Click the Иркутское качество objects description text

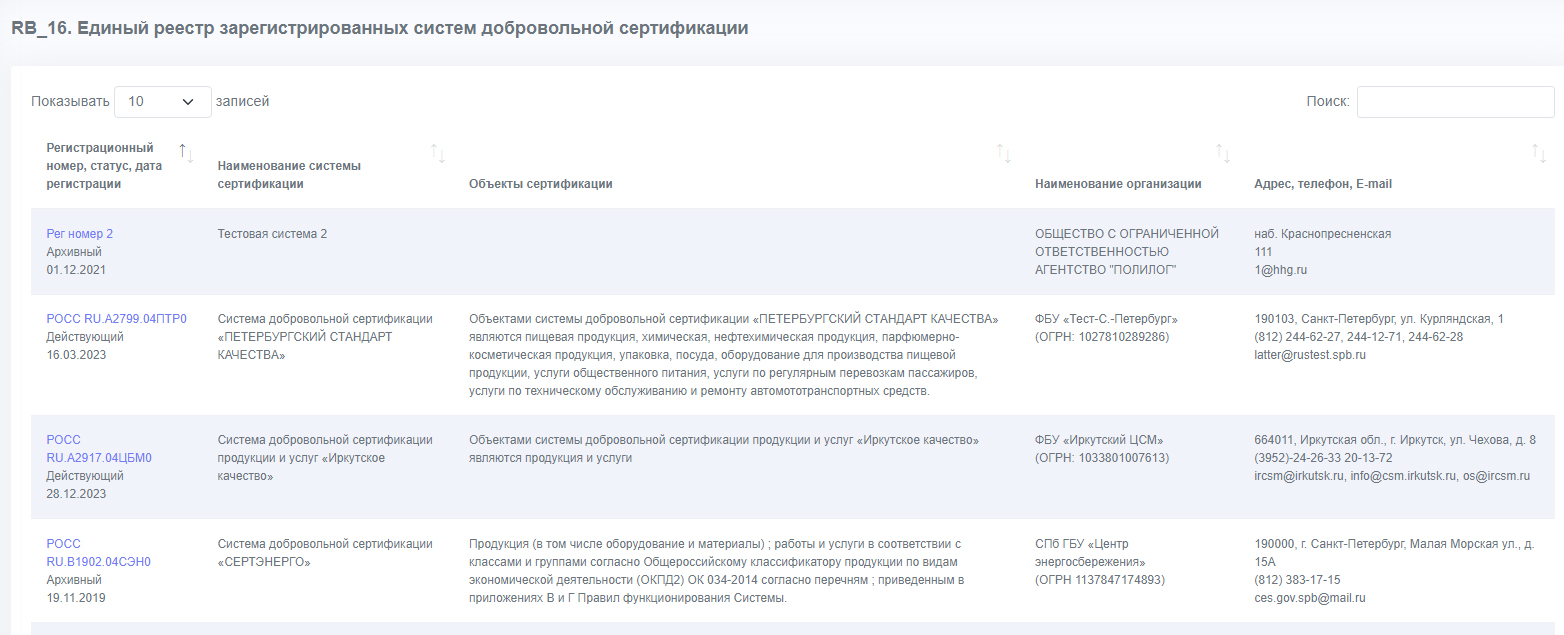click(724, 449)
